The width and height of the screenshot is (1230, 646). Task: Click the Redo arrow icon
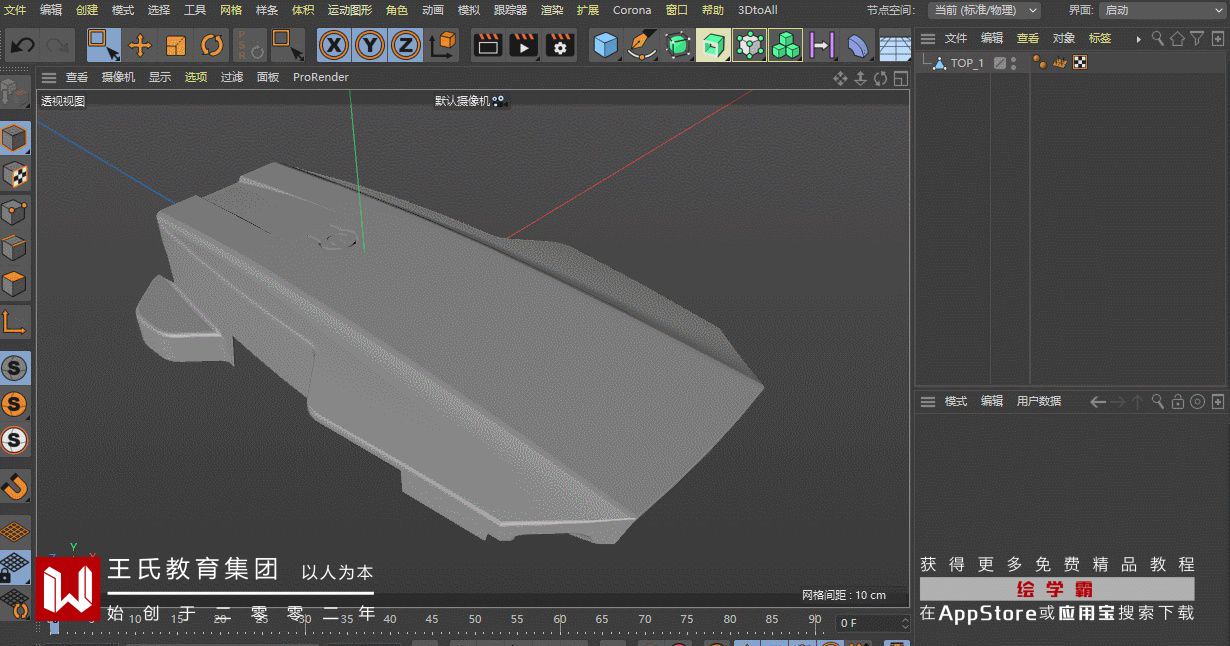57,45
